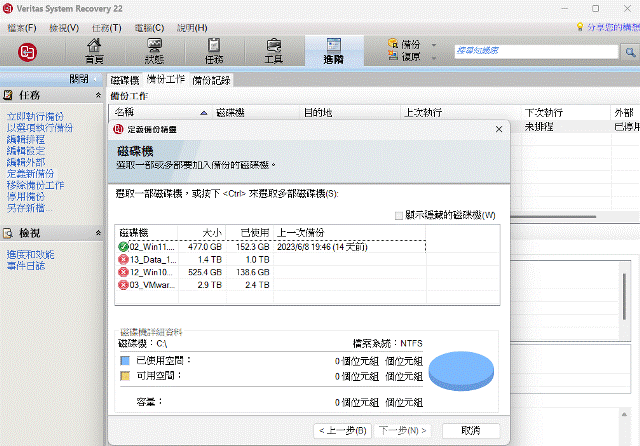Viewport: 640px width, 446px height.
Task: Click the 下一步(N) next button
Action: click(x=402, y=430)
